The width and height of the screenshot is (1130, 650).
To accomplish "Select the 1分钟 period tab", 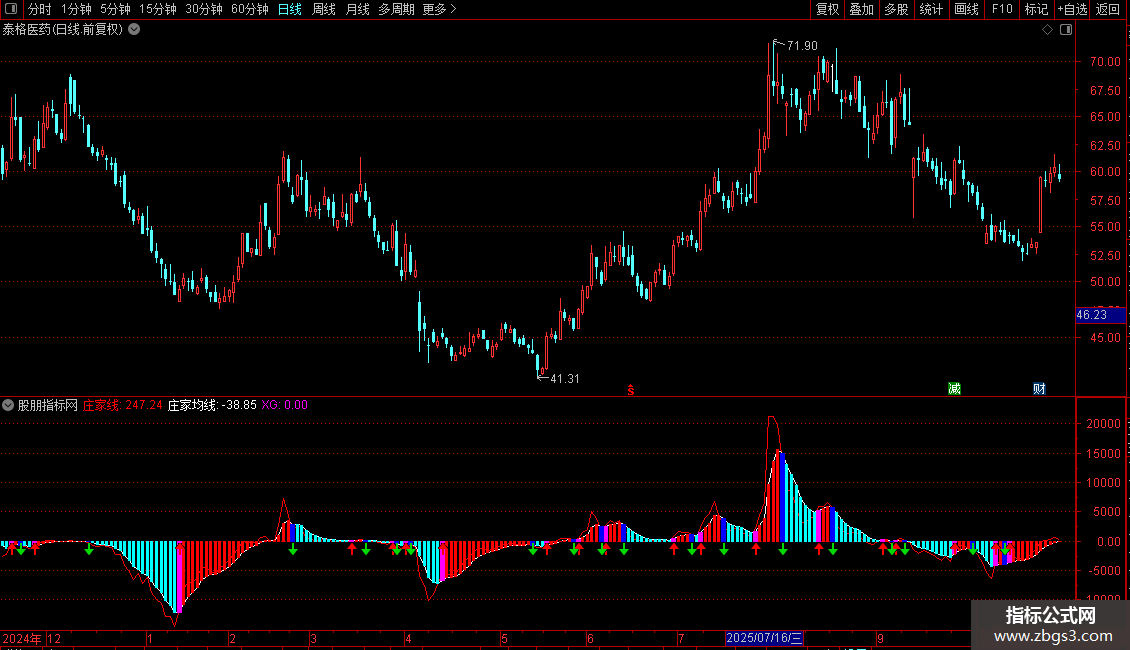I will click(x=76, y=9).
